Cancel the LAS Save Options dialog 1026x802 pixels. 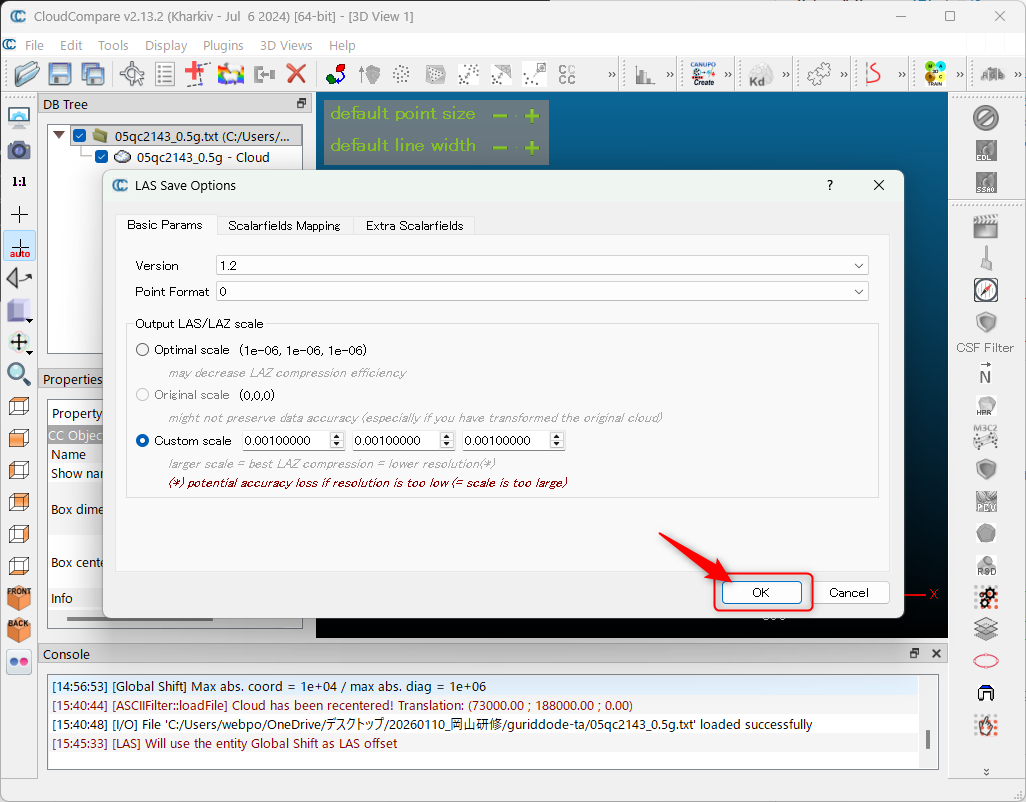(x=848, y=592)
